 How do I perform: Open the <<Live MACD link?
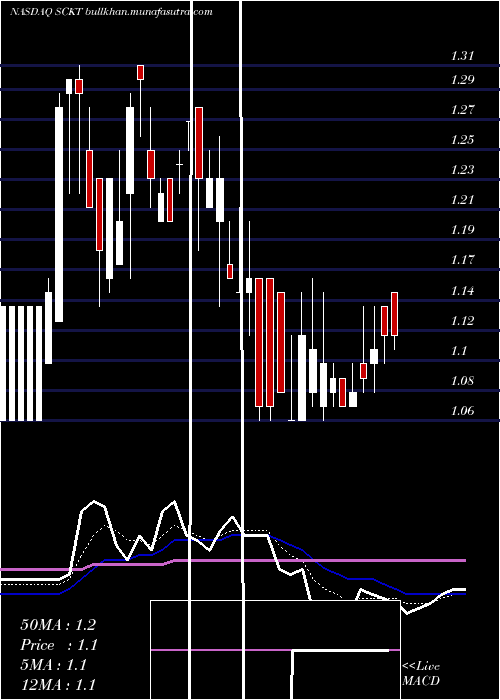pos(421,674)
